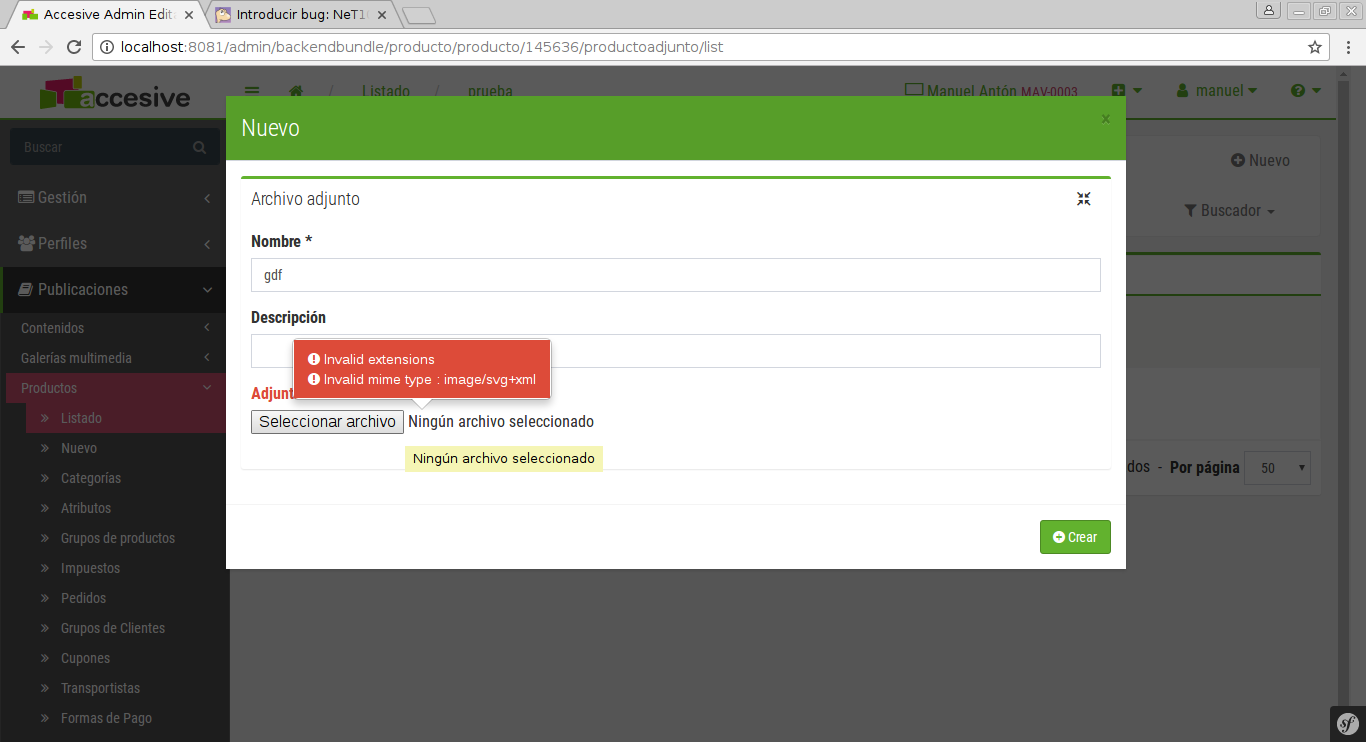Reload the page with browser refresh icon

[73, 47]
